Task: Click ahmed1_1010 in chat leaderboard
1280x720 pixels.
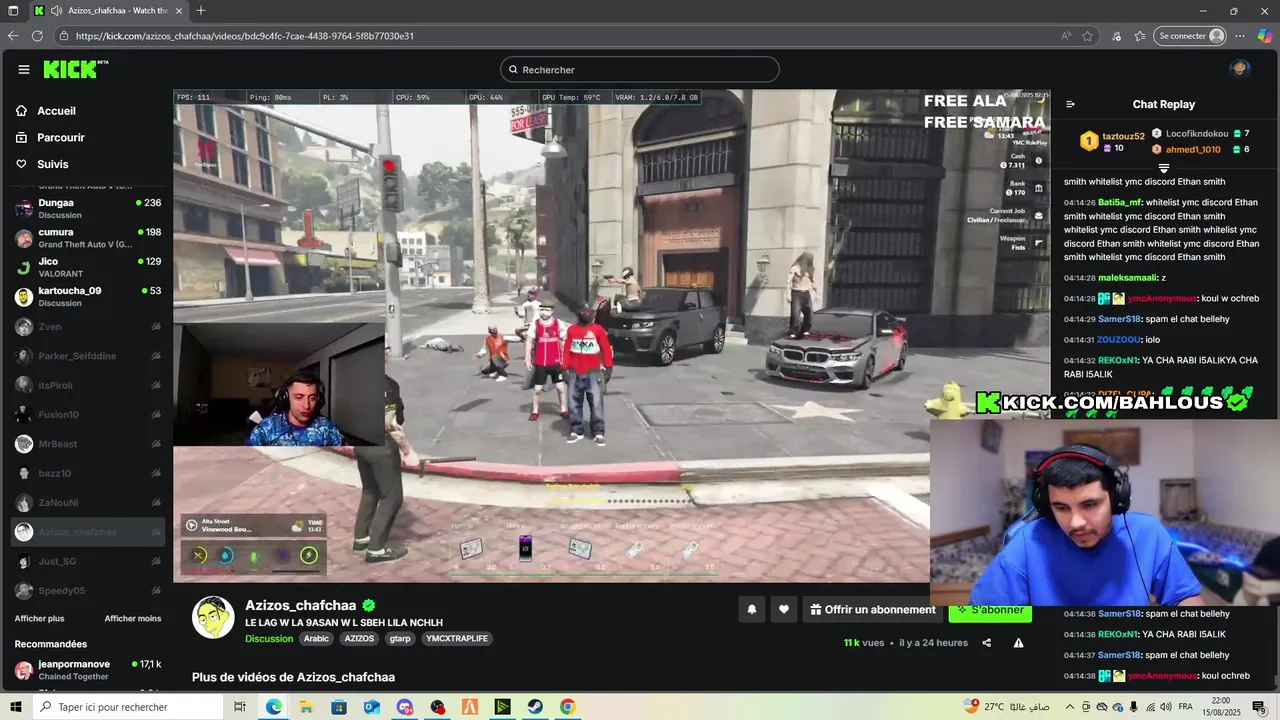Action: point(1193,149)
